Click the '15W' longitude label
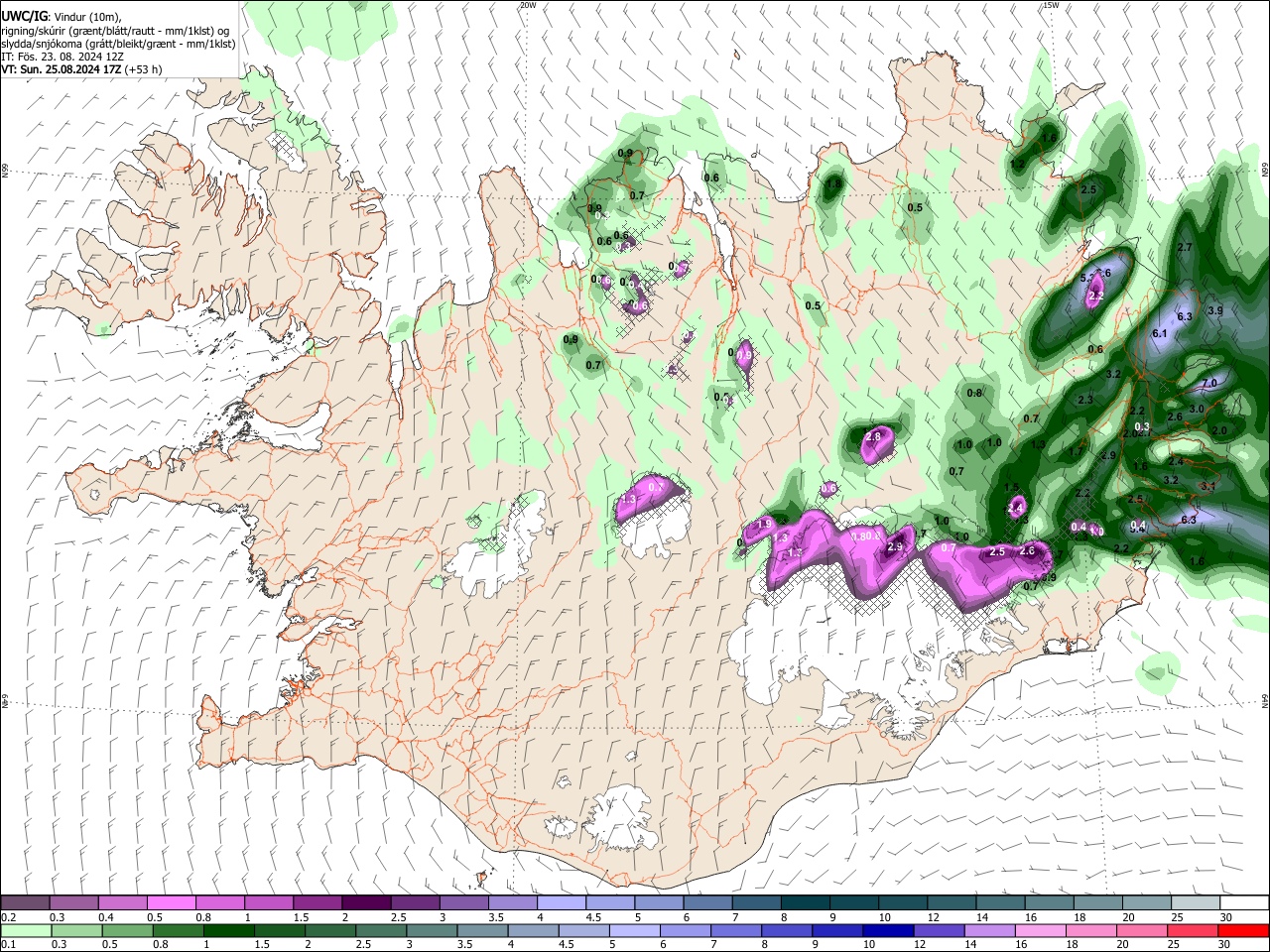 (x=1051, y=5)
